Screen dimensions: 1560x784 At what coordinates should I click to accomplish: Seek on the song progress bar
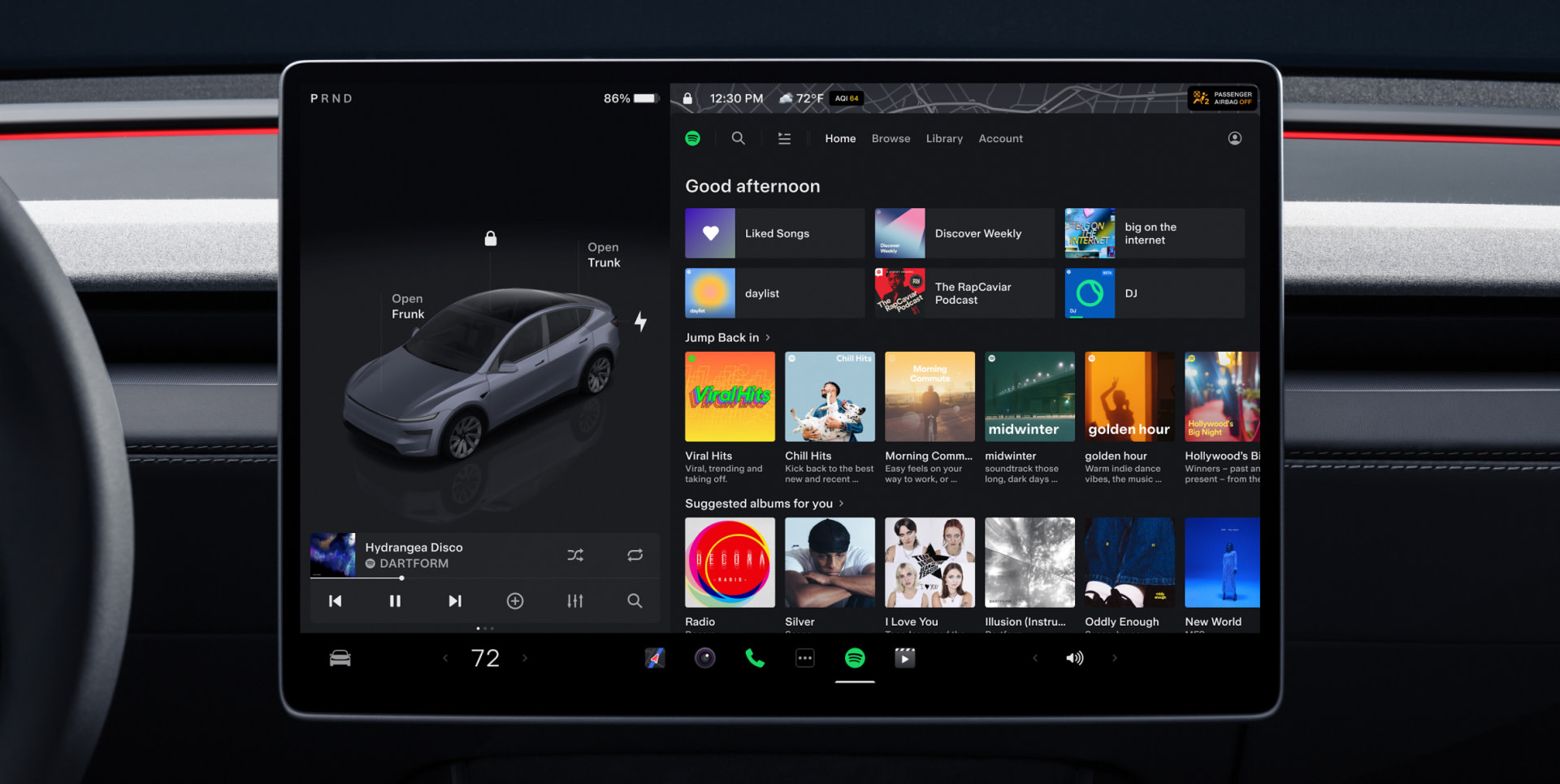coord(484,578)
